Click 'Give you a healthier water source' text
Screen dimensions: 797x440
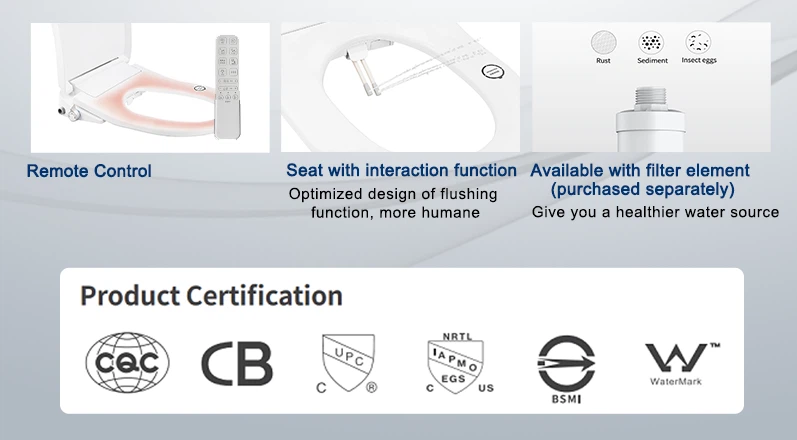click(655, 212)
